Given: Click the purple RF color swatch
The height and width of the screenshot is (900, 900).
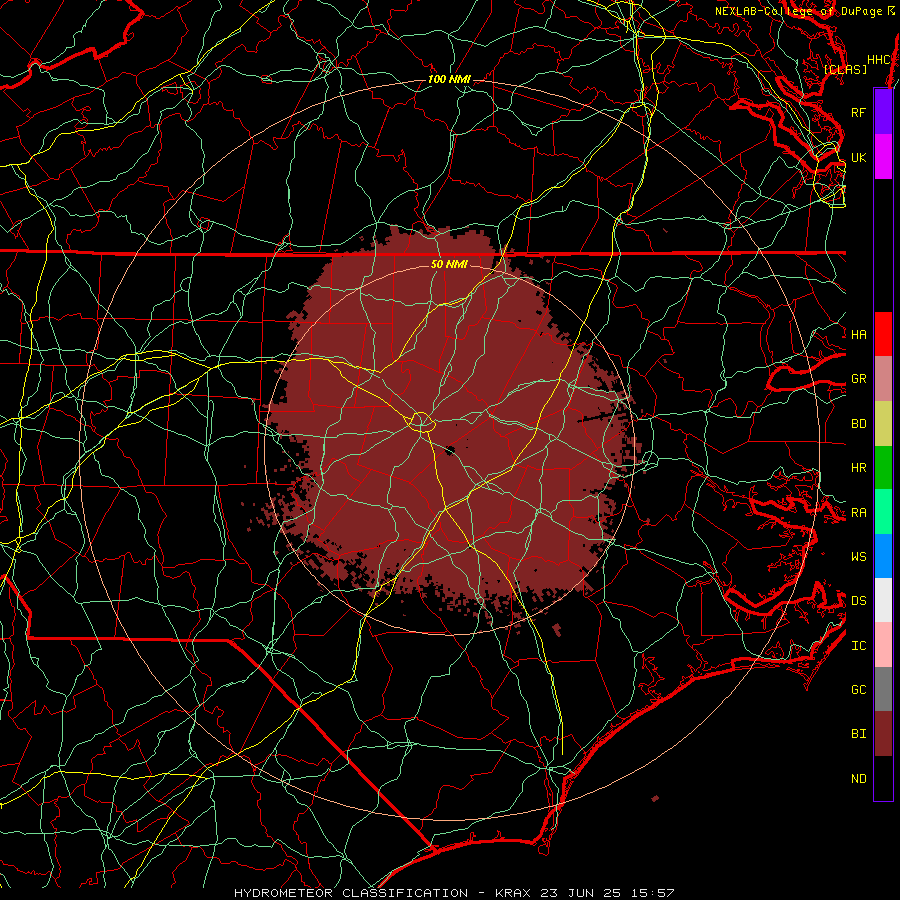Looking at the screenshot, I should 883,112.
